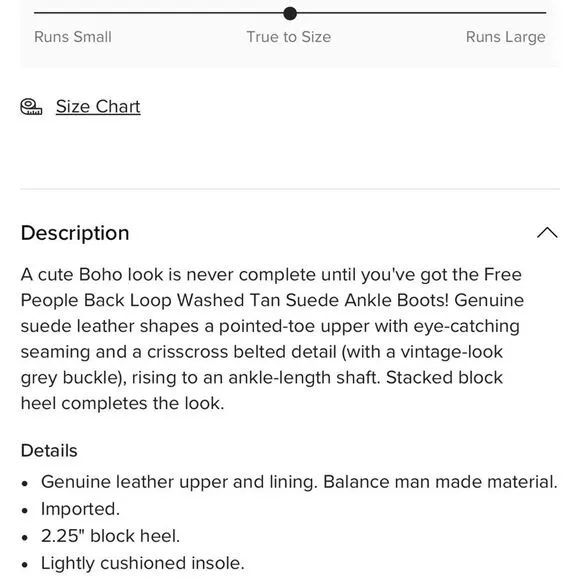Open the Size Chart link
Viewport: 580px width, 580px height.
98,107
